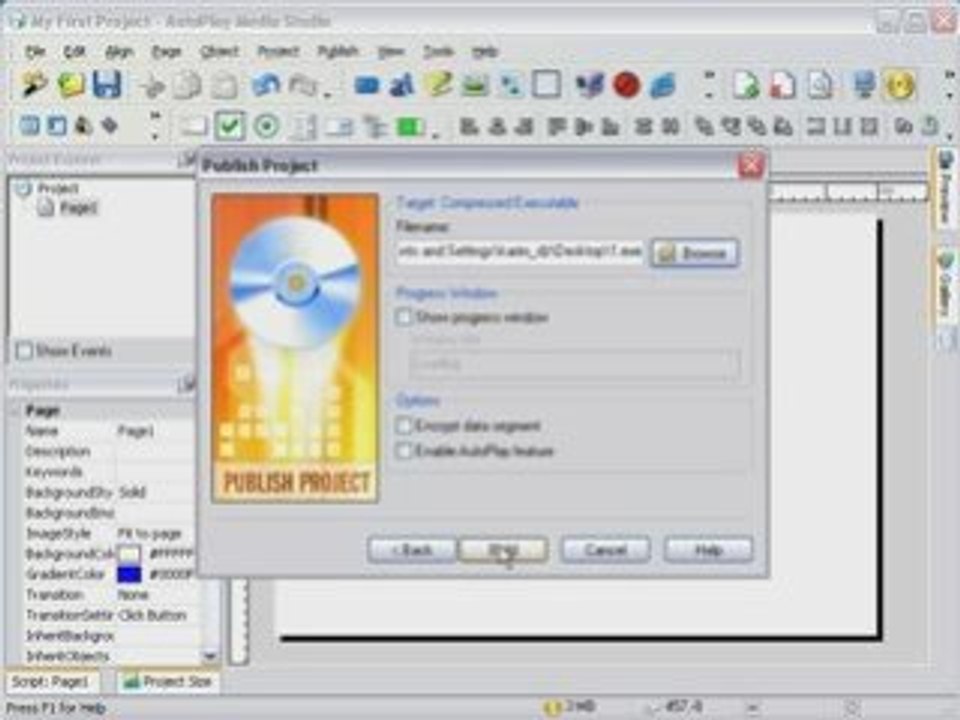
Task: Click the Filename path input field
Action: point(520,252)
